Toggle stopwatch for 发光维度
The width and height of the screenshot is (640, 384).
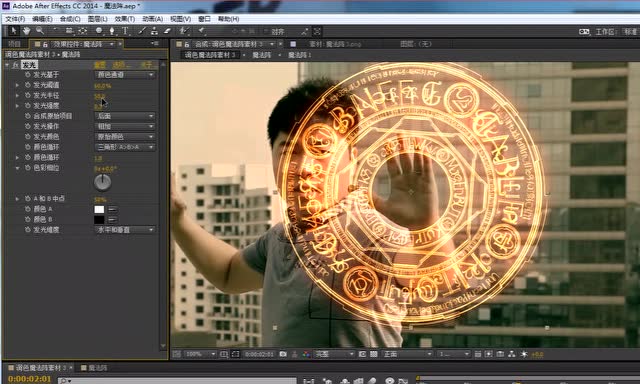tap(28, 230)
